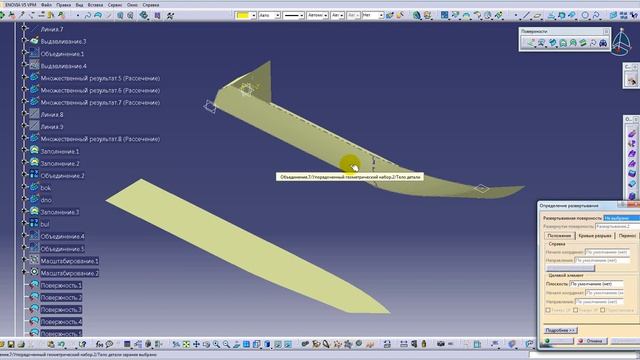Click the Развертываемая поверхность selection field
This screenshot has width=640, height=360.
click(621, 218)
